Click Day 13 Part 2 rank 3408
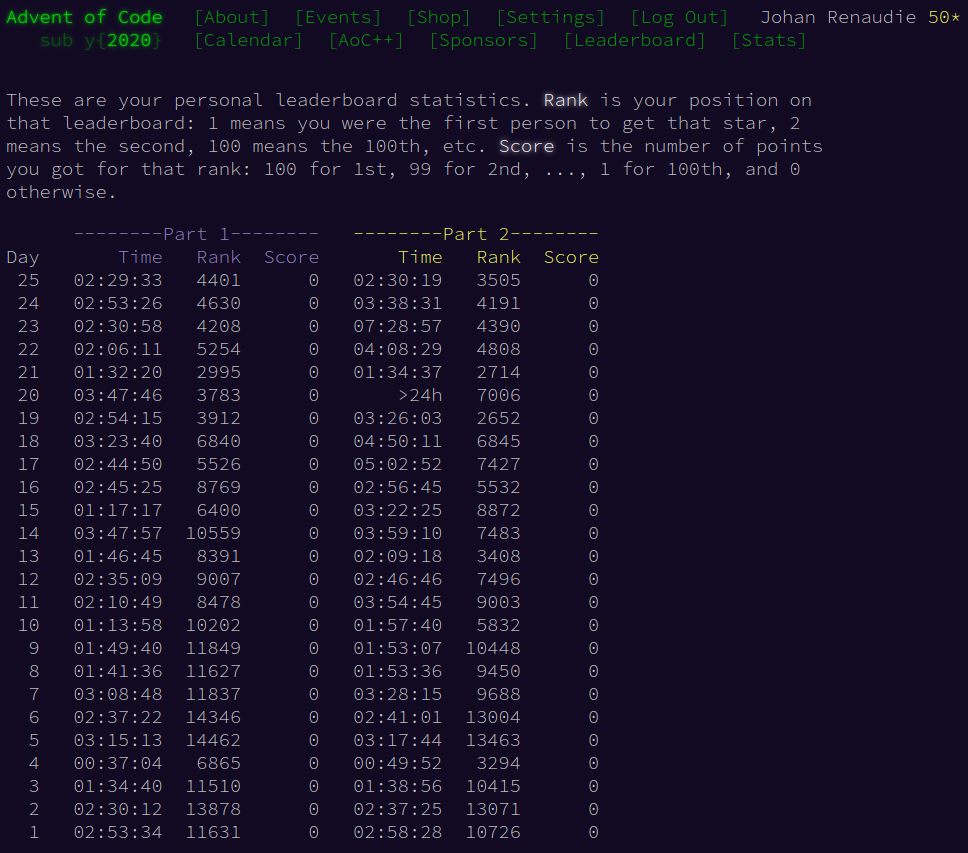The image size is (968, 853). [498, 556]
